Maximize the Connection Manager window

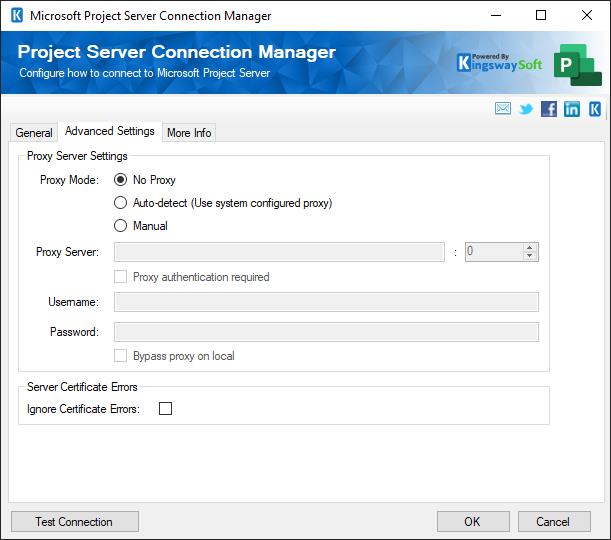tap(541, 16)
